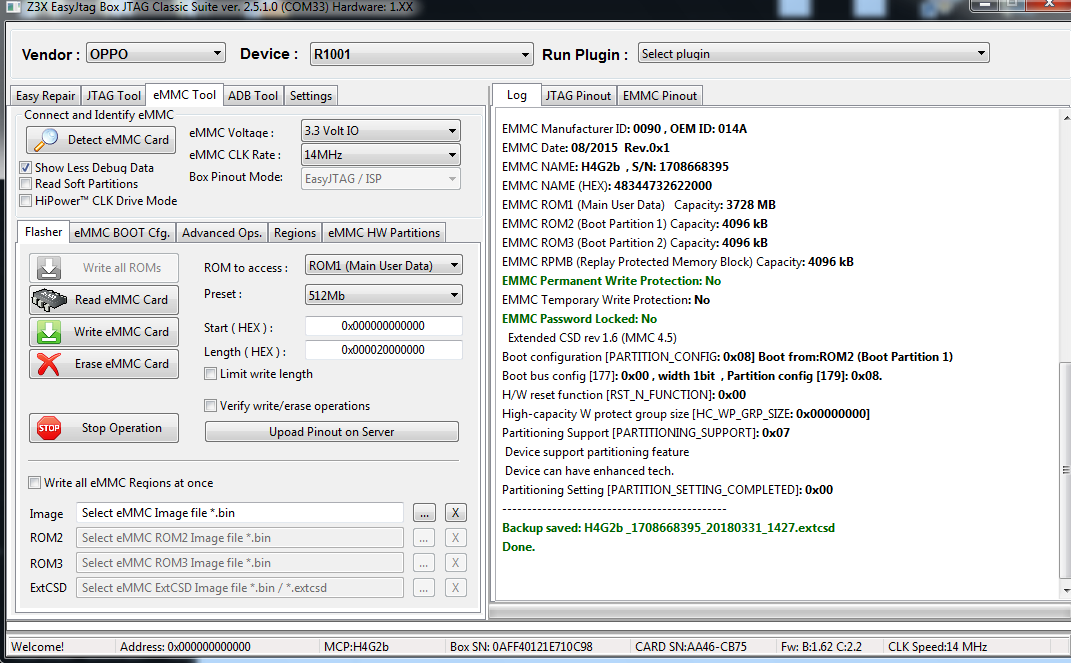The width and height of the screenshot is (1071, 663).
Task: Switch to the Easy Repair tab
Action: (46, 96)
